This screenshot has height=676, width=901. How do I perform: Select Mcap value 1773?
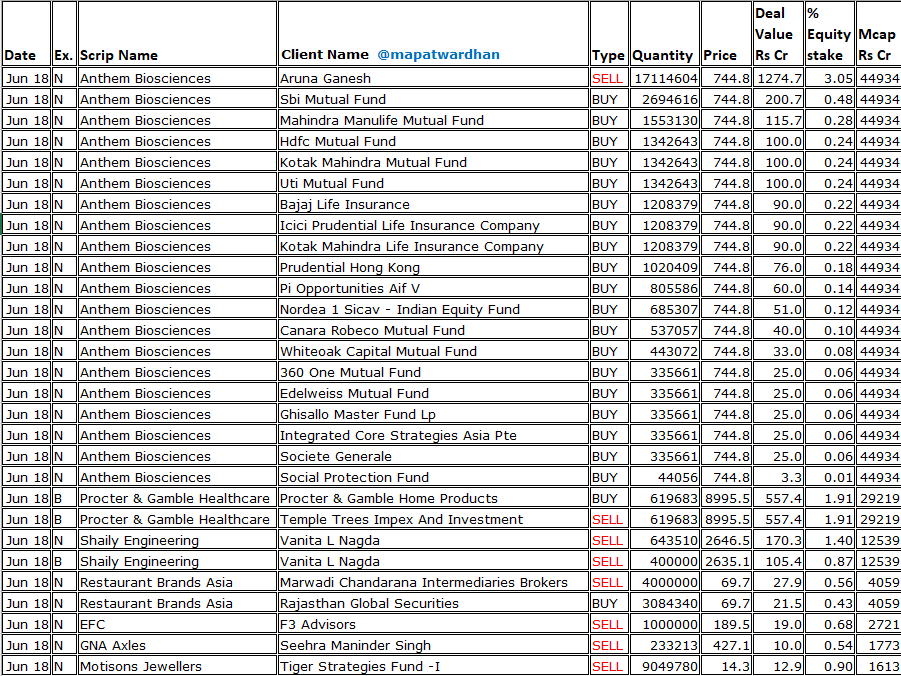[x=878, y=645]
